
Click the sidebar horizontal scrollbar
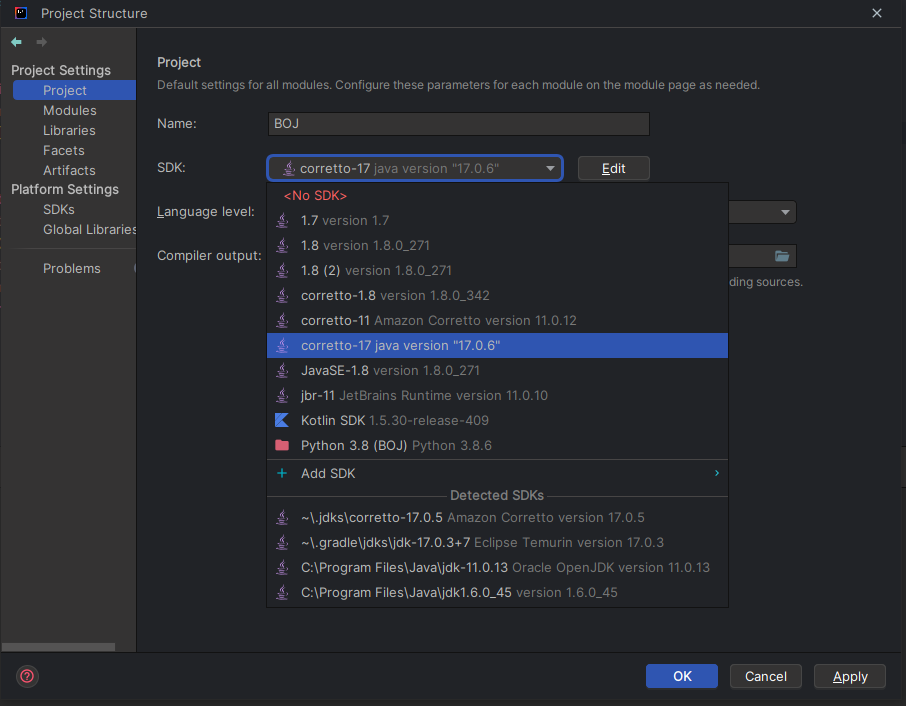click(58, 647)
